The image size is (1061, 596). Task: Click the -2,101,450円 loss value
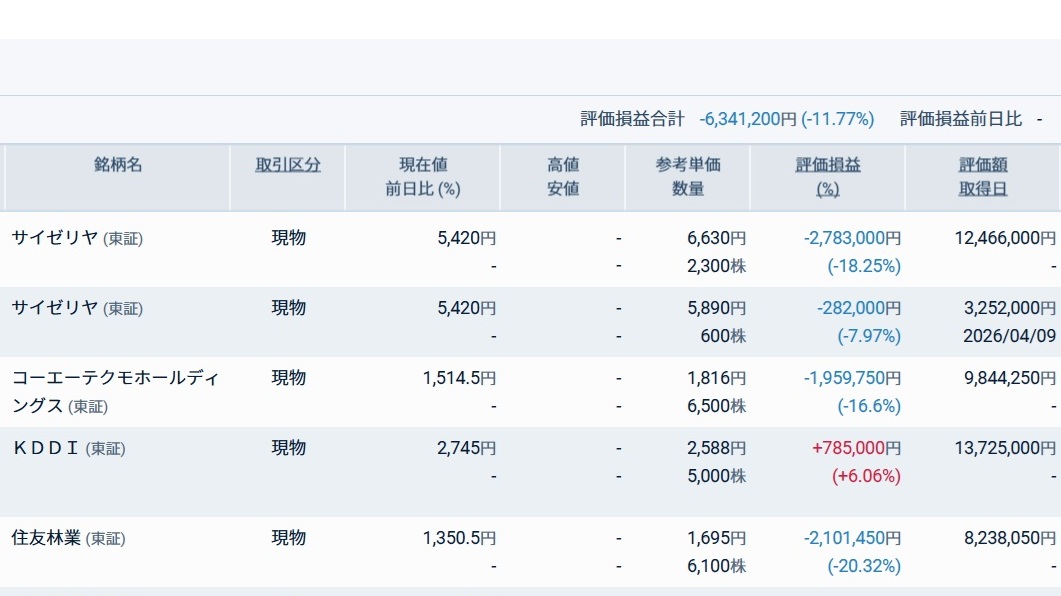(853, 538)
